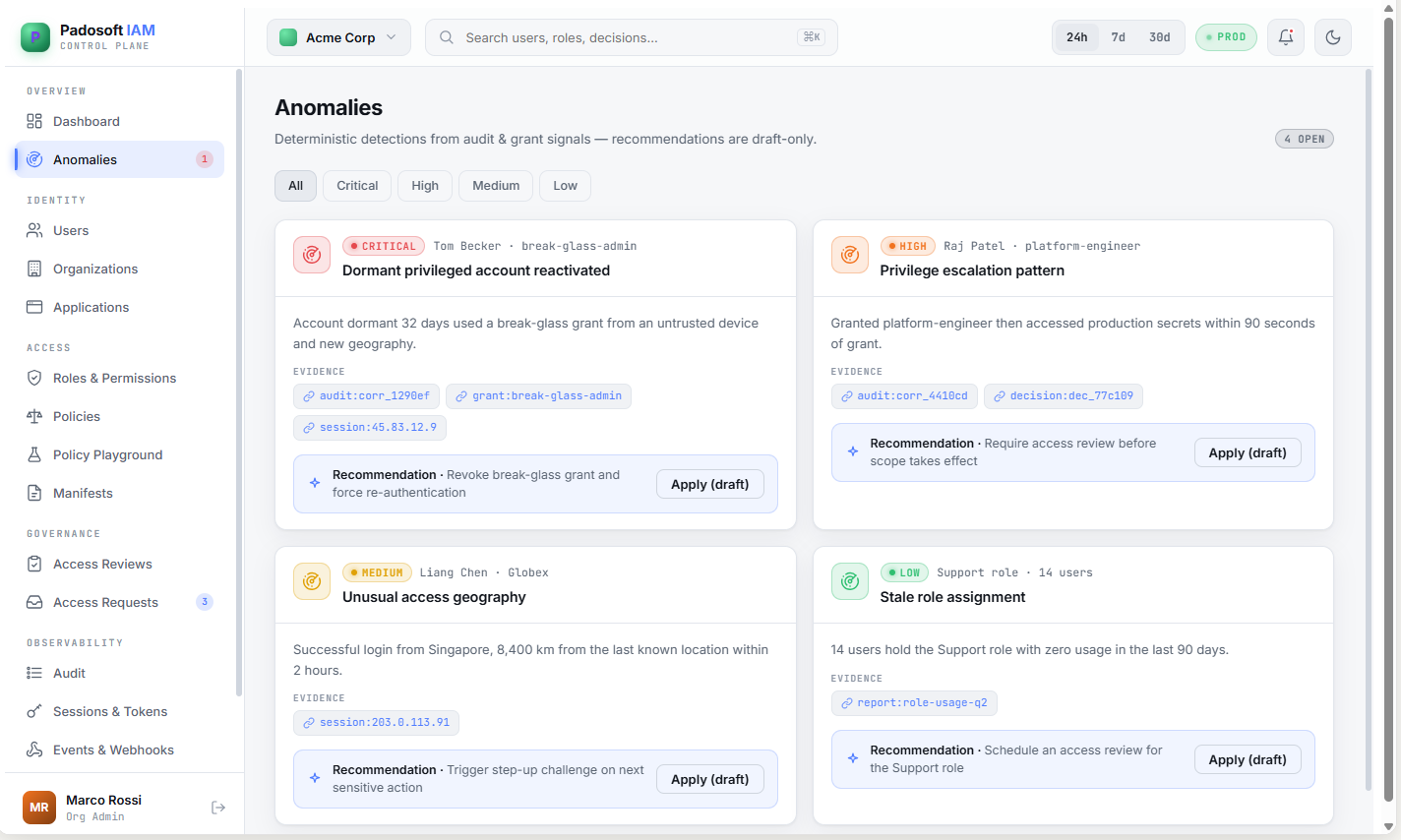Click the title Privilege escalation pattern
The image size is (1401, 840).
click(x=972, y=270)
